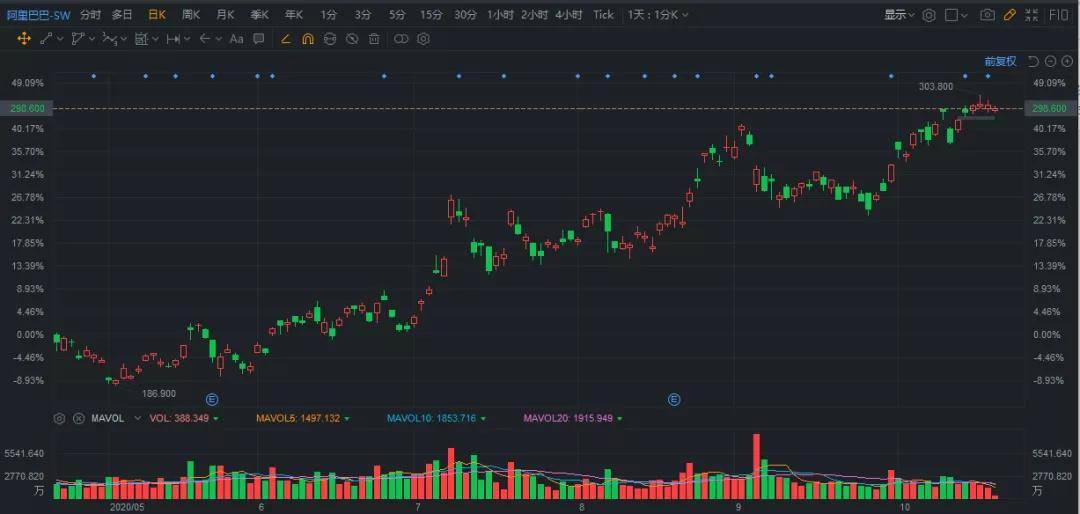Add a comment note to chart
The image size is (1080, 514).
click(x=259, y=39)
